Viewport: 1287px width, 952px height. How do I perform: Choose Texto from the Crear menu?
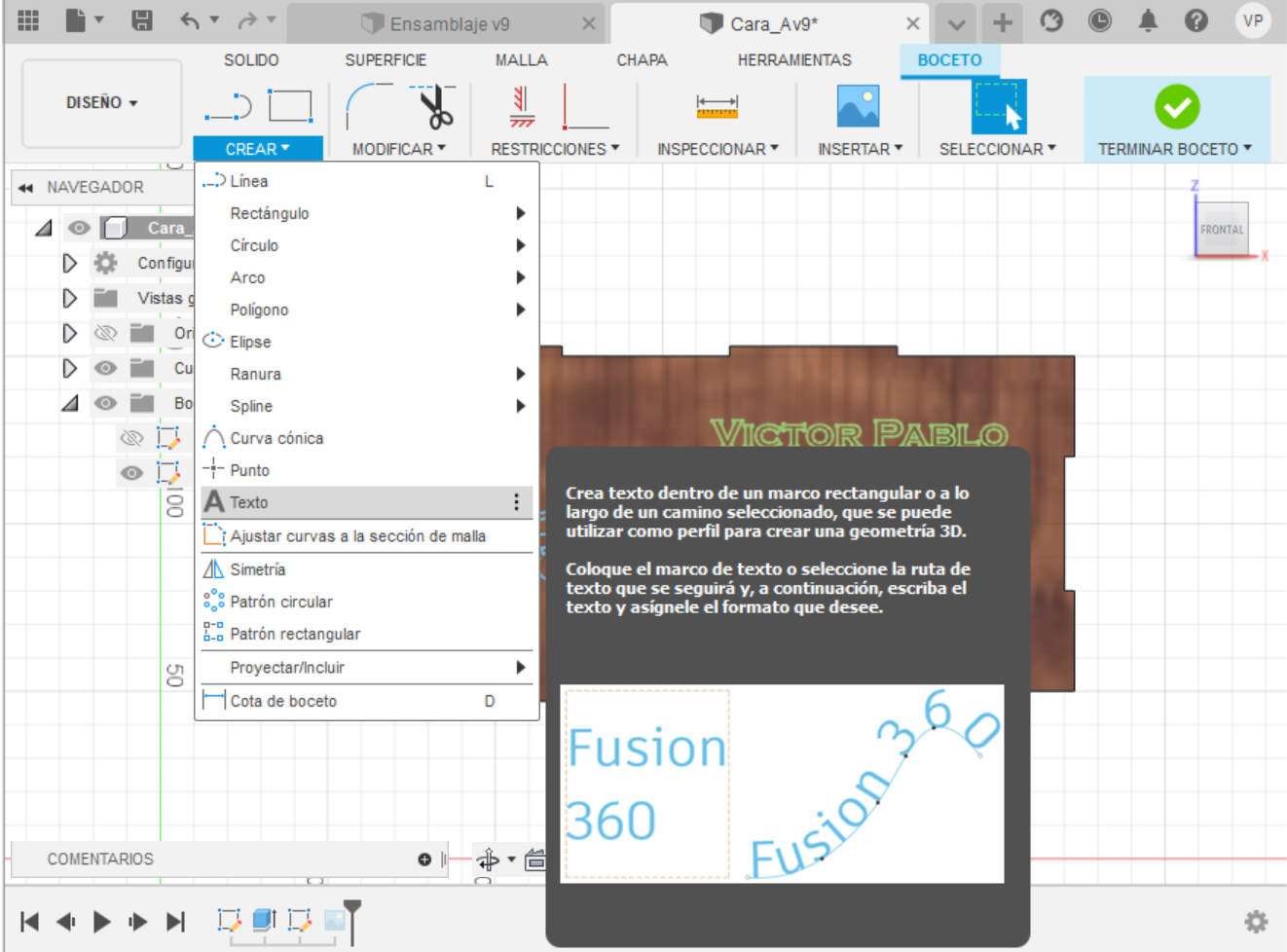pos(367,502)
